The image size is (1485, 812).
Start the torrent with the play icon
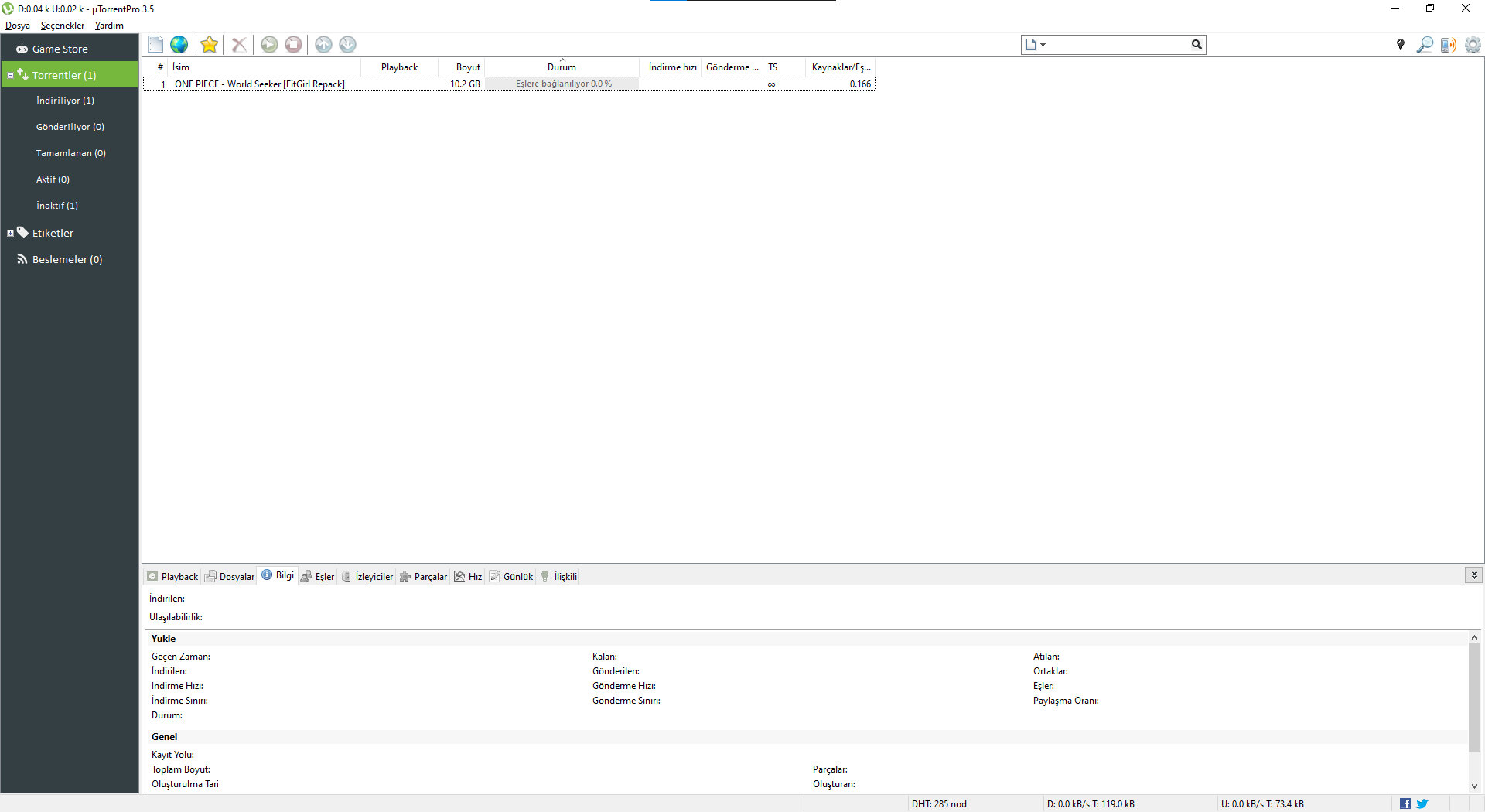(x=269, y=45)
